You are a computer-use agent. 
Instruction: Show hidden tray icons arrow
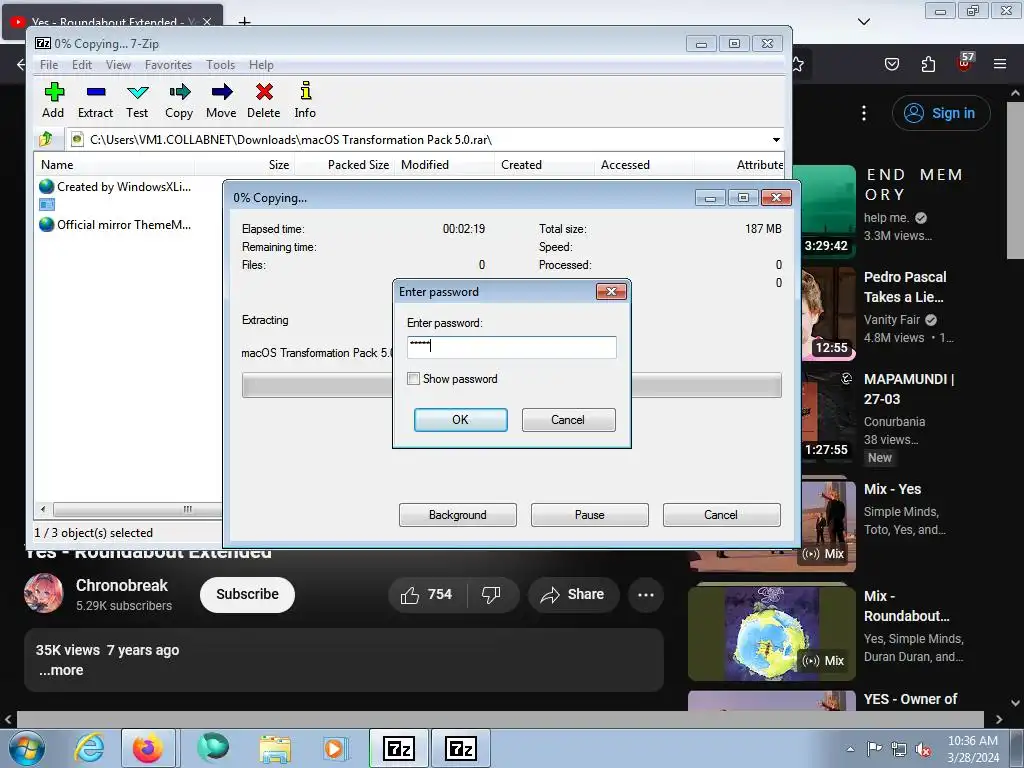click(850, 748)
